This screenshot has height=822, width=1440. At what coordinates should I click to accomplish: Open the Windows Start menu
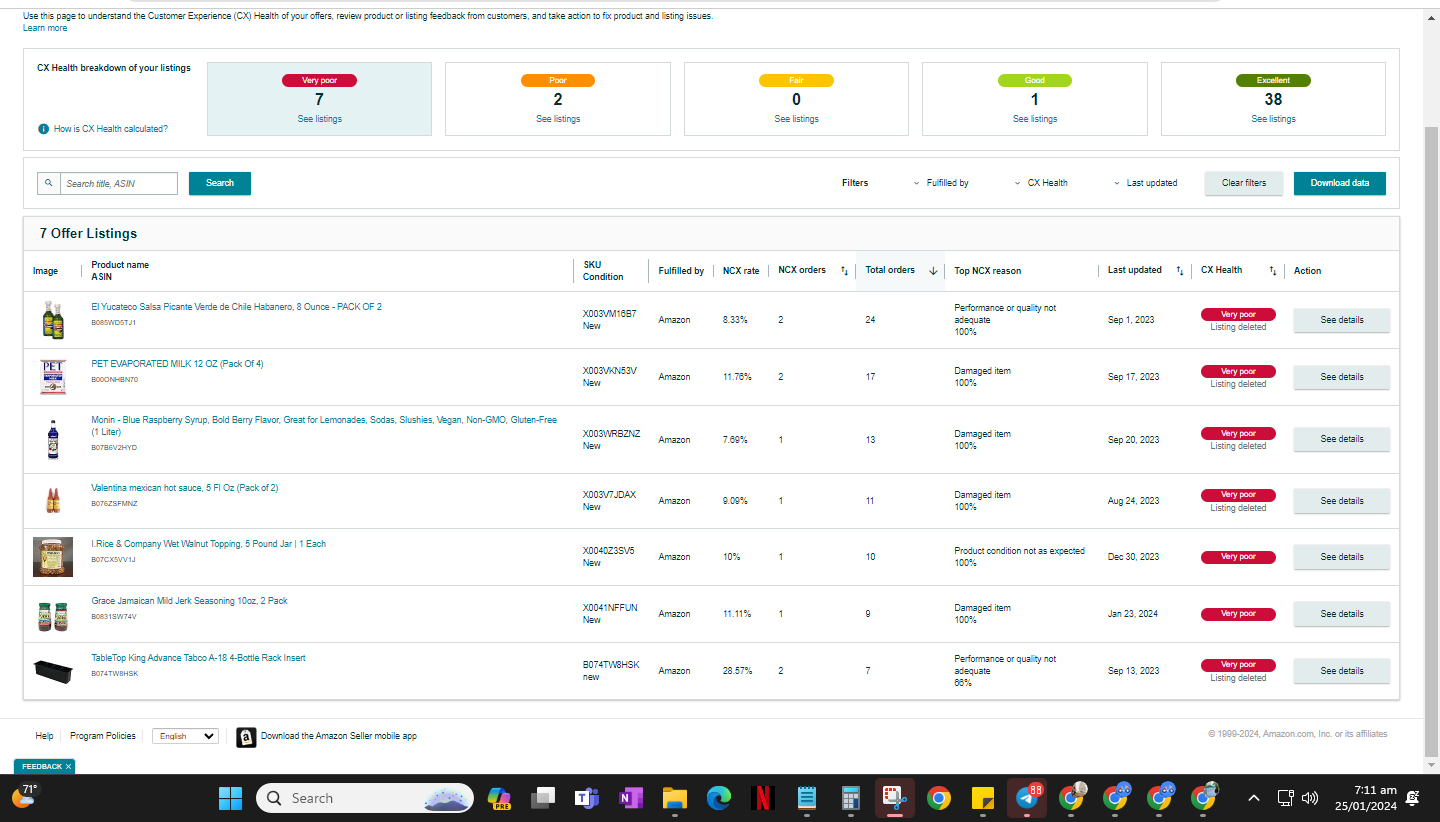click(231, 798)
